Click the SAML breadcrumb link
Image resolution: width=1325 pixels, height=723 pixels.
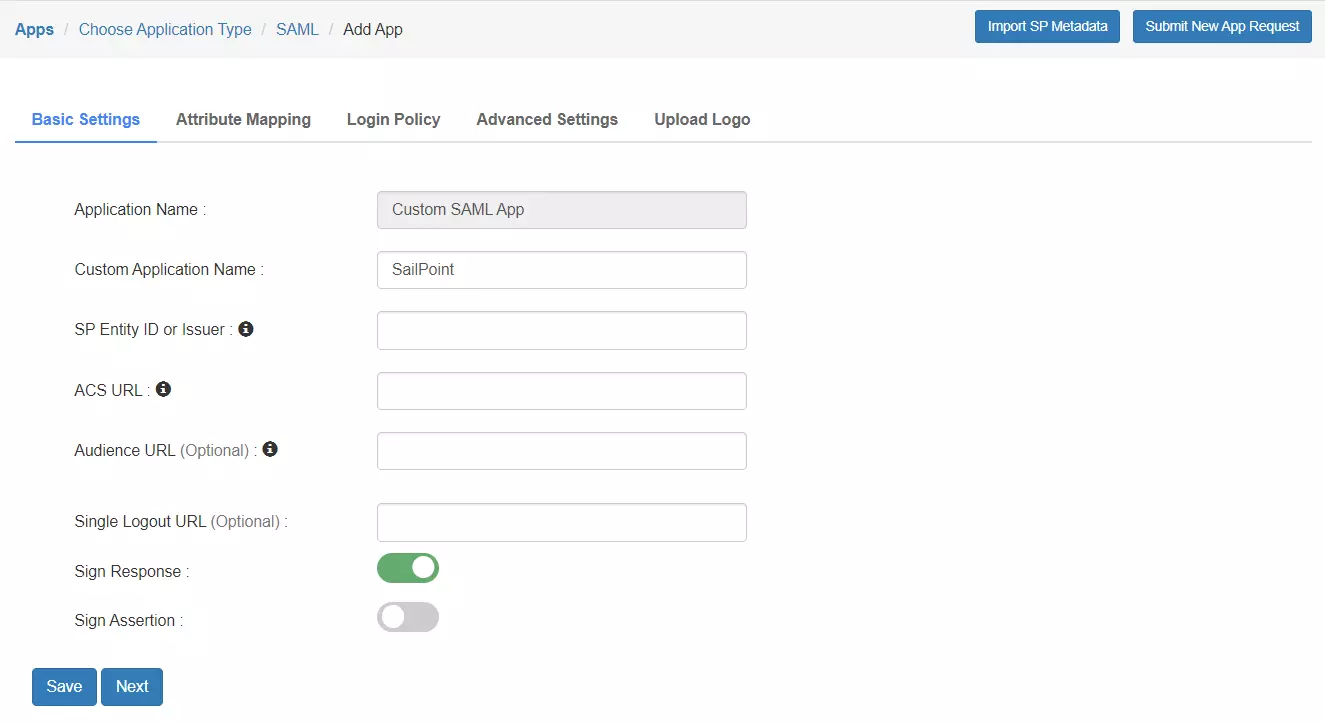(x=297, y=29)
